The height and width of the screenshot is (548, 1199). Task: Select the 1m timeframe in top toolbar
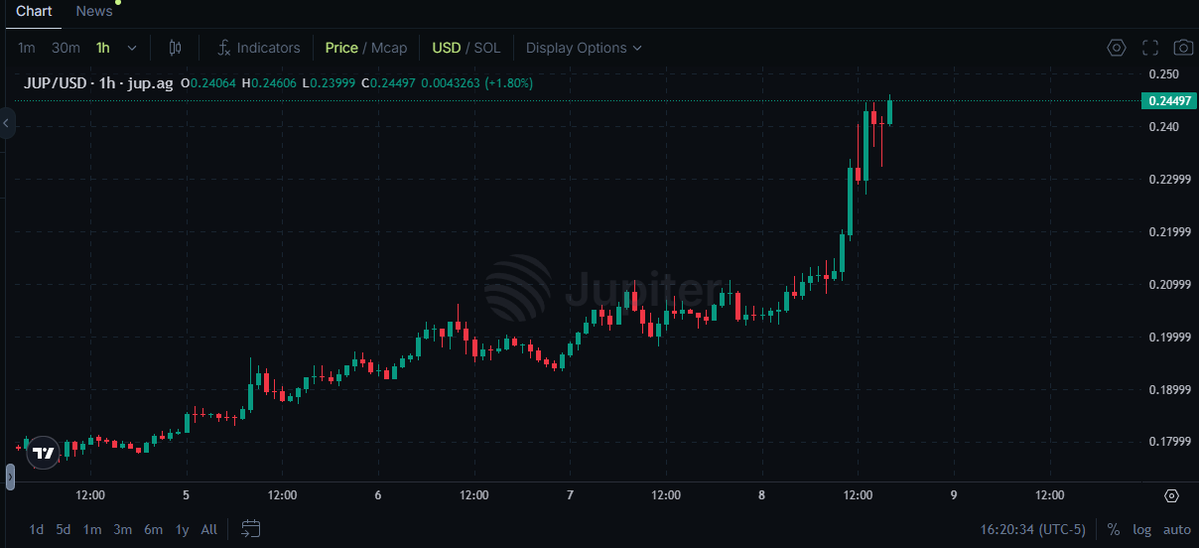[x=26, y=48]
